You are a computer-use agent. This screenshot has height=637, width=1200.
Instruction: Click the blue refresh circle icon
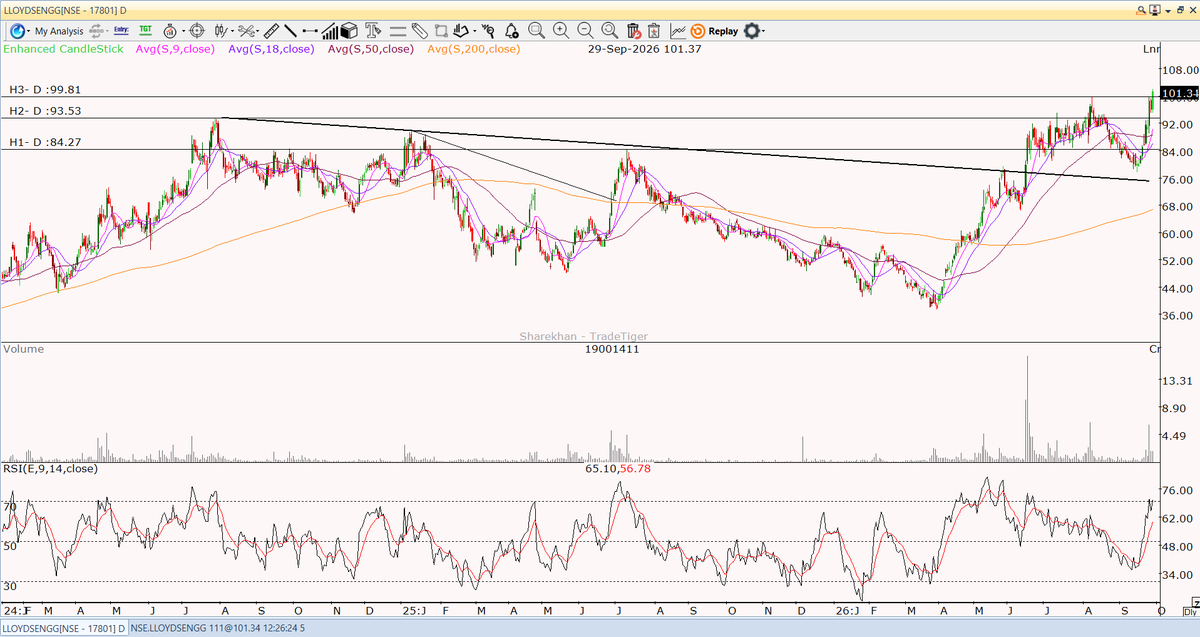(x=17, y=31)
